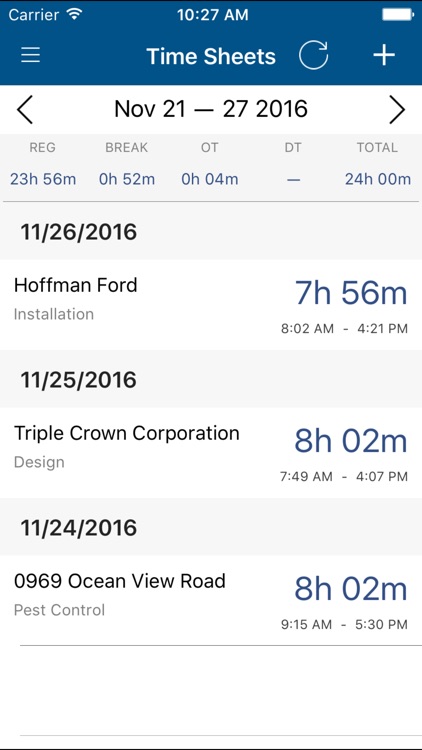Tap the REG hours total 23h 56m

tap(43, 179)
